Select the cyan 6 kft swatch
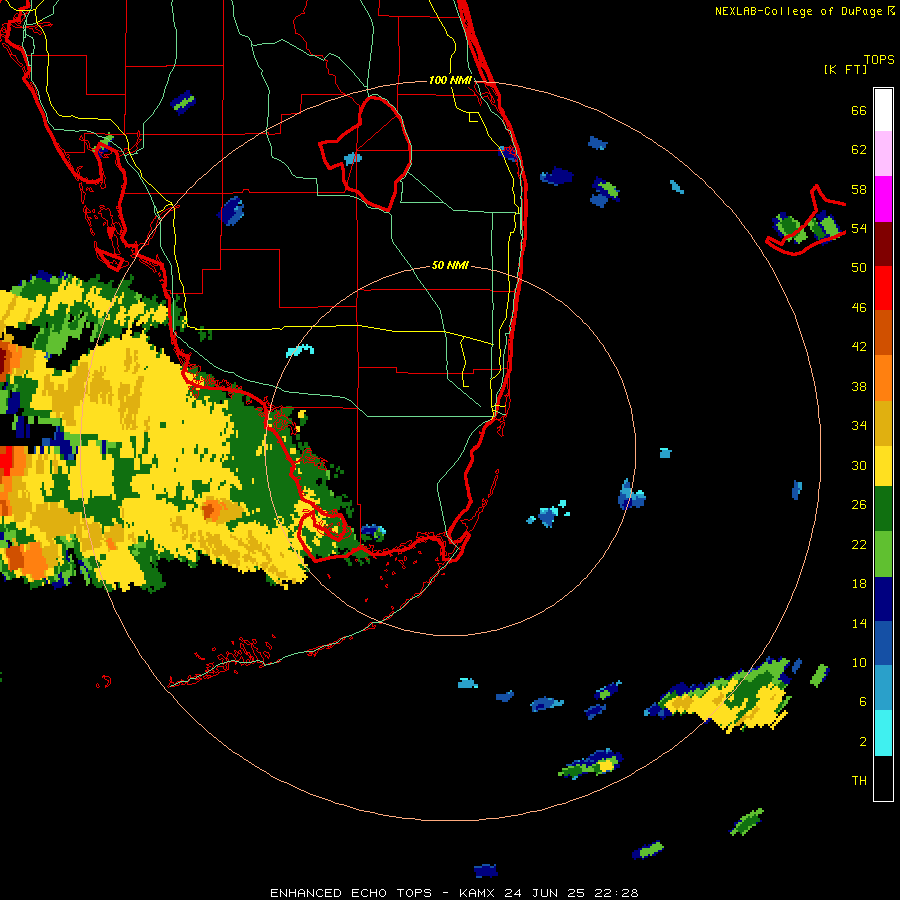This screenshot has width=900, height=900. coord(883,733)
